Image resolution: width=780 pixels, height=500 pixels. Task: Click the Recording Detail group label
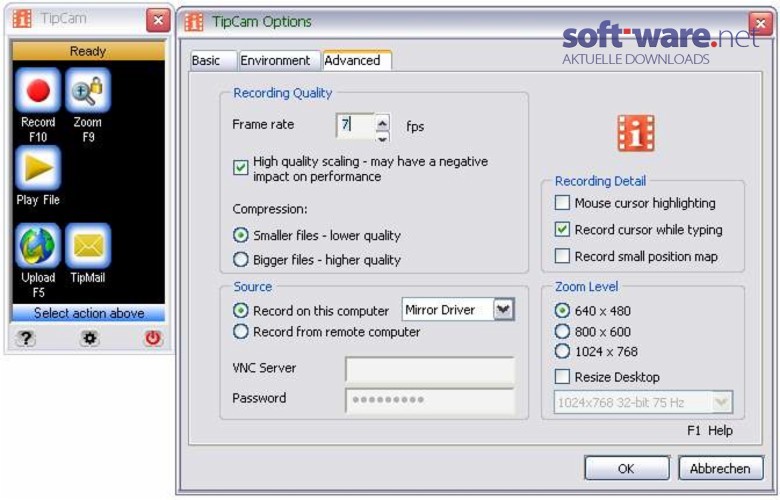pos(600,181)
